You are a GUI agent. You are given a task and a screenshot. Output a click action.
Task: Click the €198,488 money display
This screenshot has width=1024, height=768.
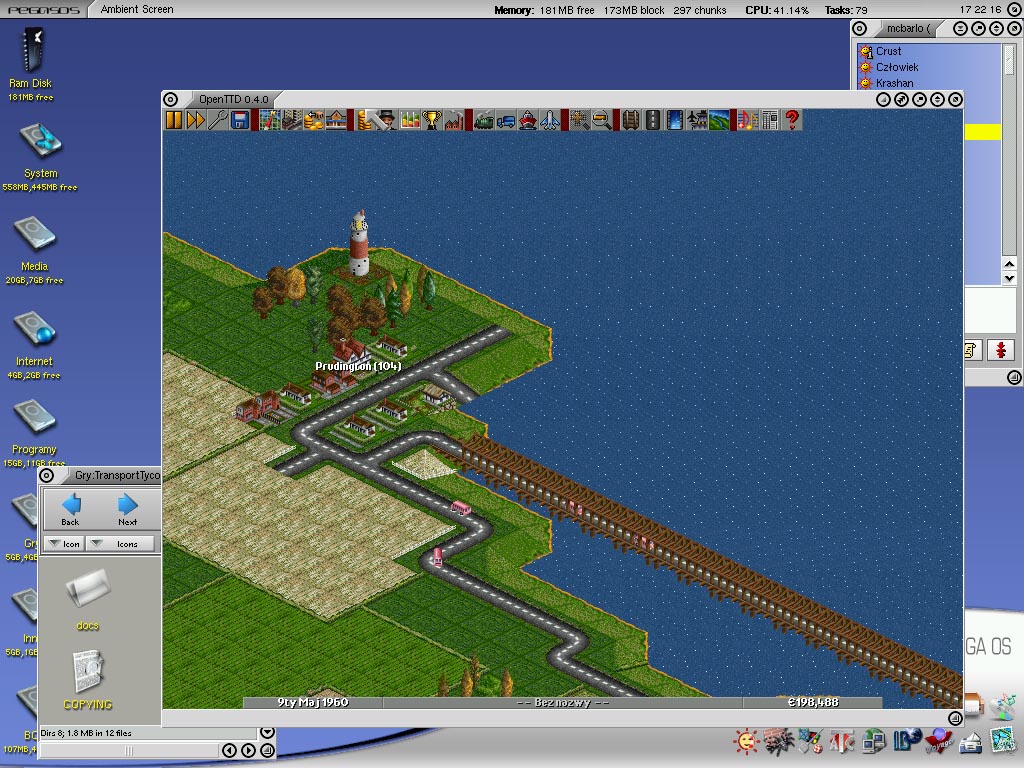pos(813,703)
